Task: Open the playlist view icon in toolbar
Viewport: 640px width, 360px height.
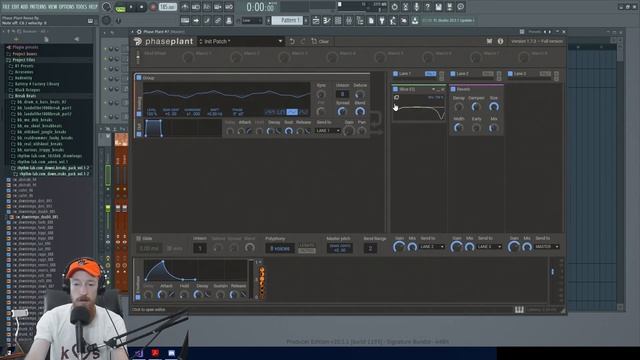Action: (x=316, y=20)
